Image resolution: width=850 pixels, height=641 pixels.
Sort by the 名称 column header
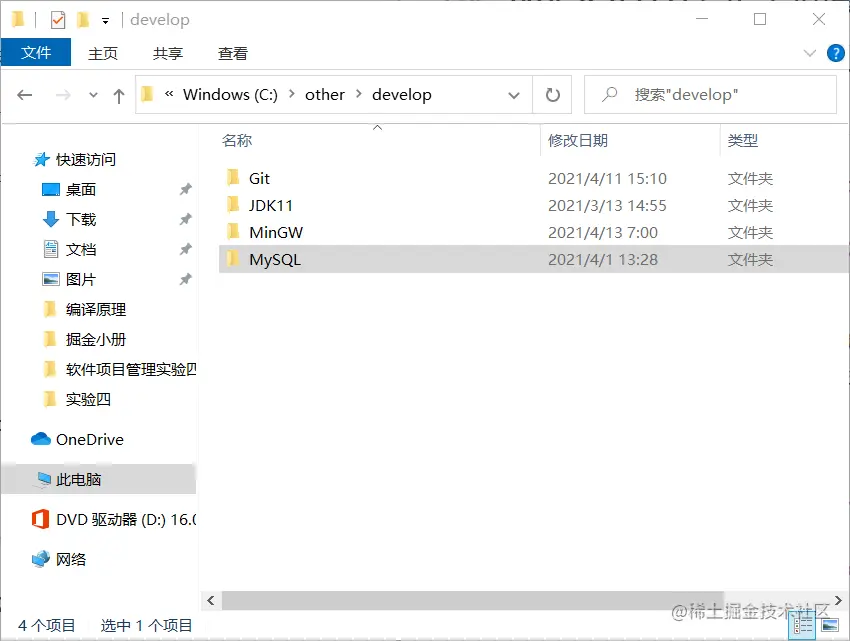pyautogui.click(x=237, y=141)
